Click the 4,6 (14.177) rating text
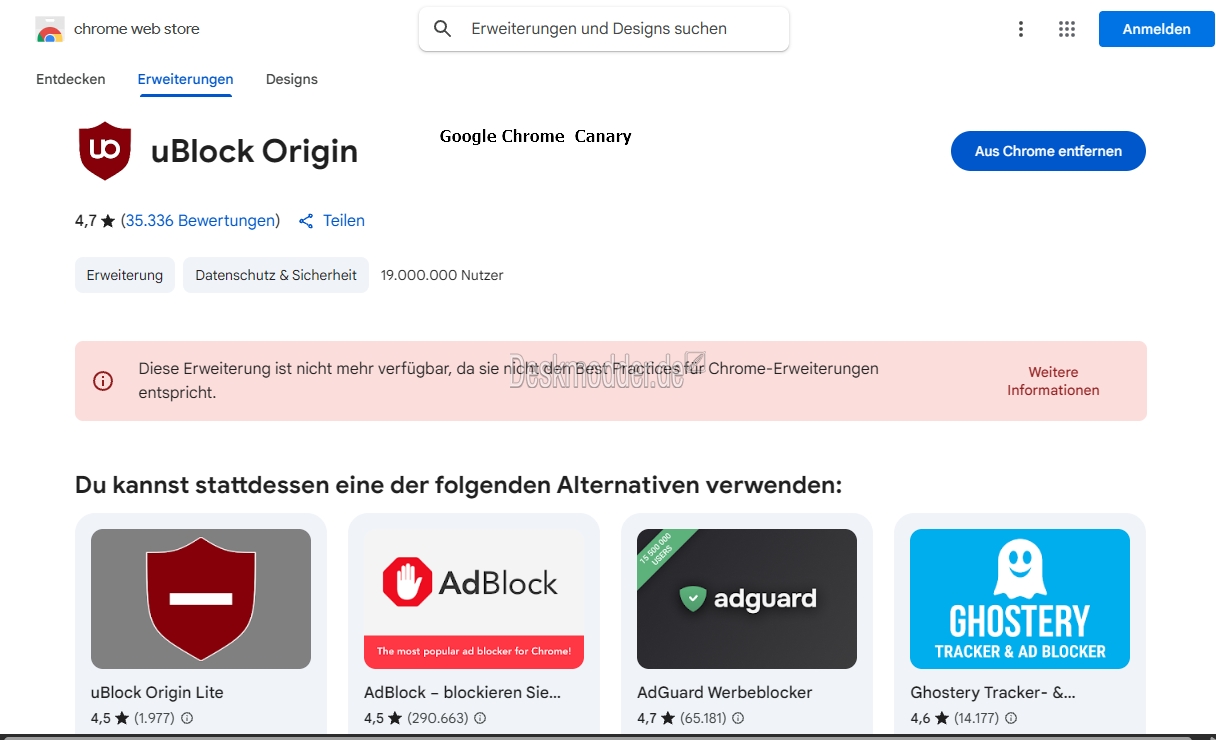This screenshot has height=740, width=1216. click(955, 718)
